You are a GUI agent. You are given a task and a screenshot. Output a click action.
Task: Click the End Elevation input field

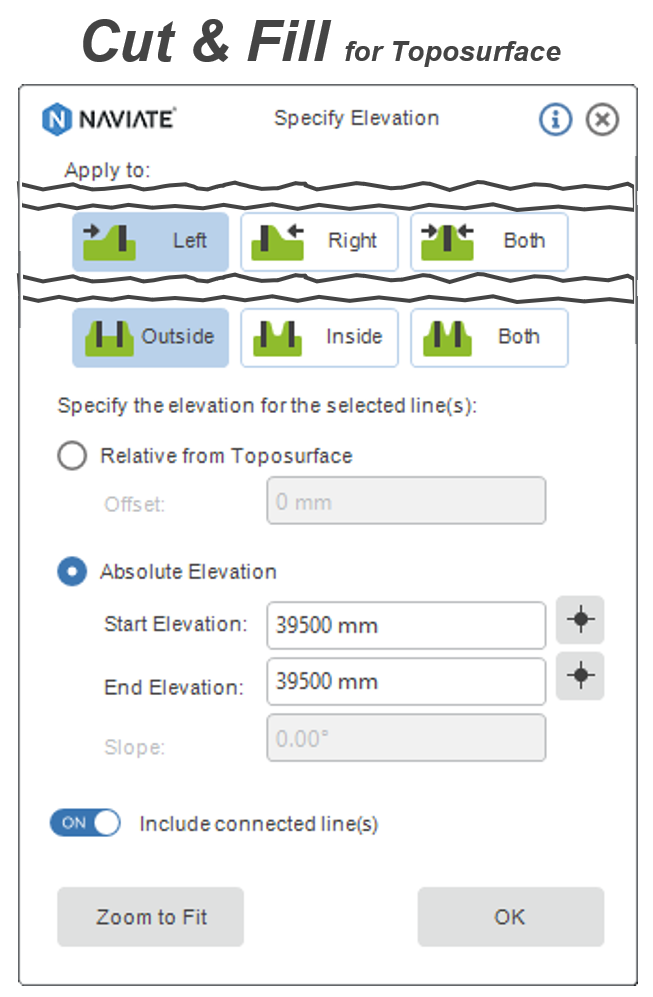click(x=405, y=681)
